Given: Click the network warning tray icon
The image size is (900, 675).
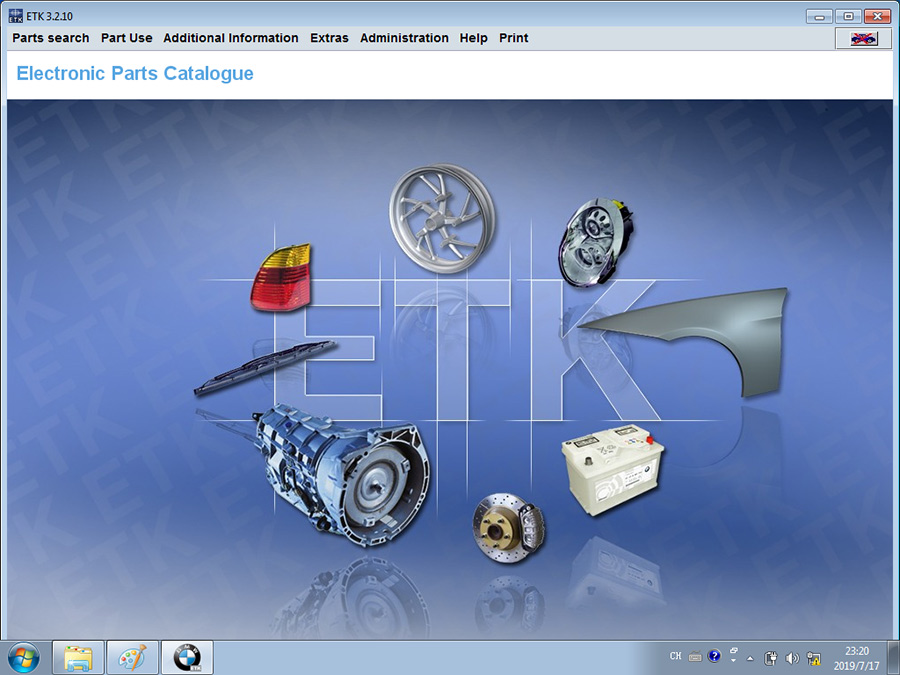Looking at the screenshot, I should pos(813,658).
